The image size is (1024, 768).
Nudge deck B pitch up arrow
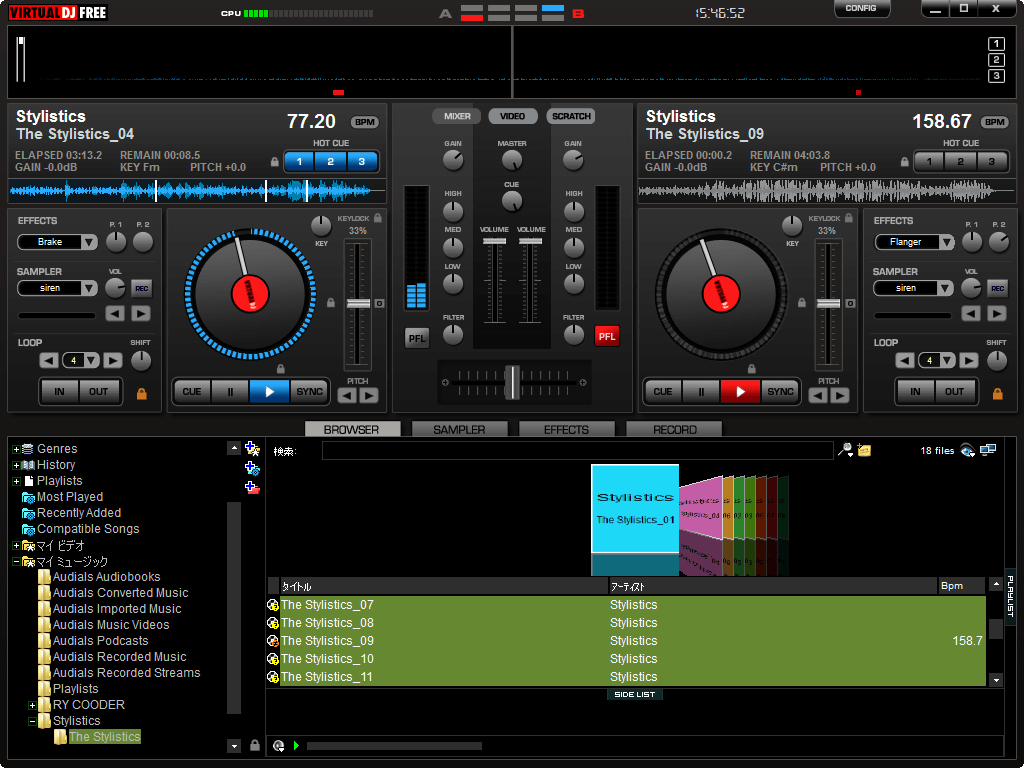click(840, 395)
